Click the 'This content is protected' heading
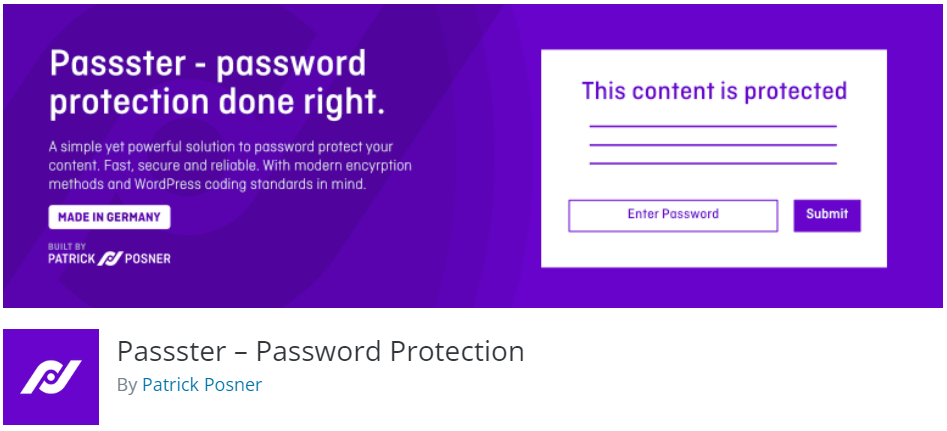947x431 pixels. click(x=714, y=91)
